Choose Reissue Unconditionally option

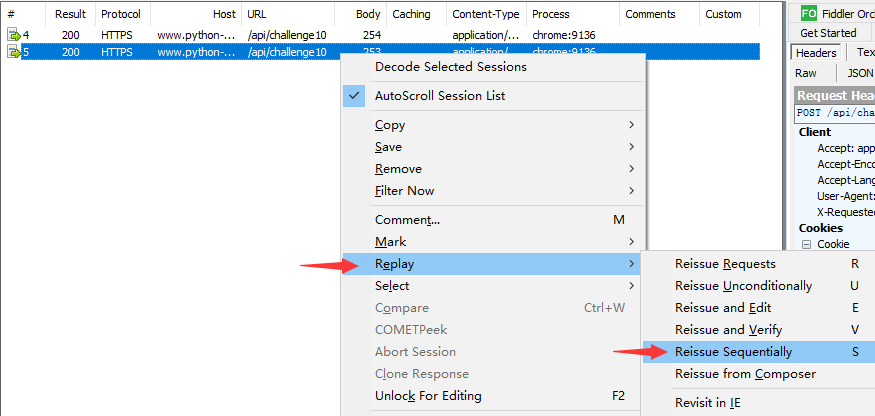[743, 286]
